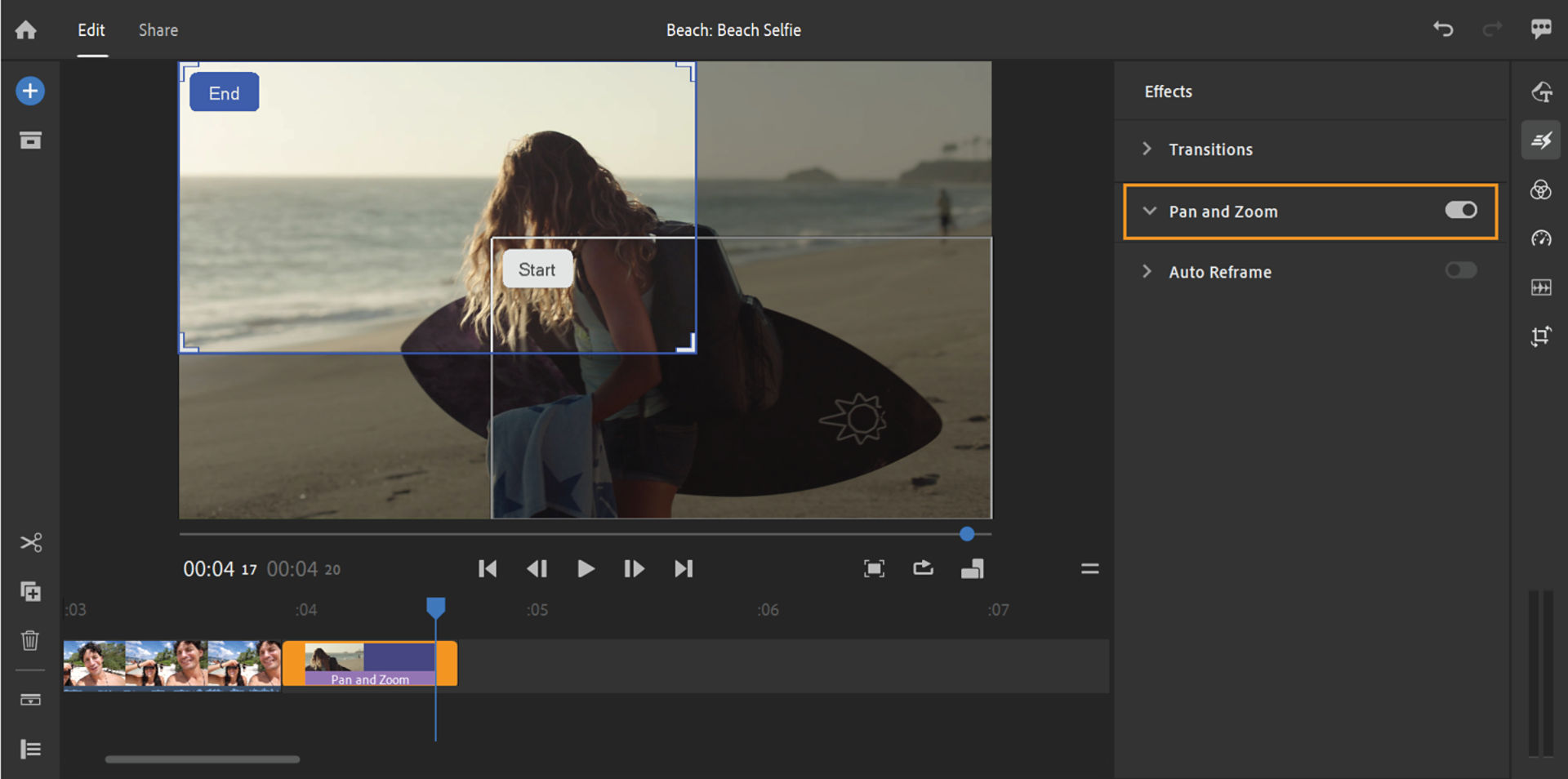Click the Start keyframe button on the preview
Screen dimensions: 1568x779
[537, 269]
